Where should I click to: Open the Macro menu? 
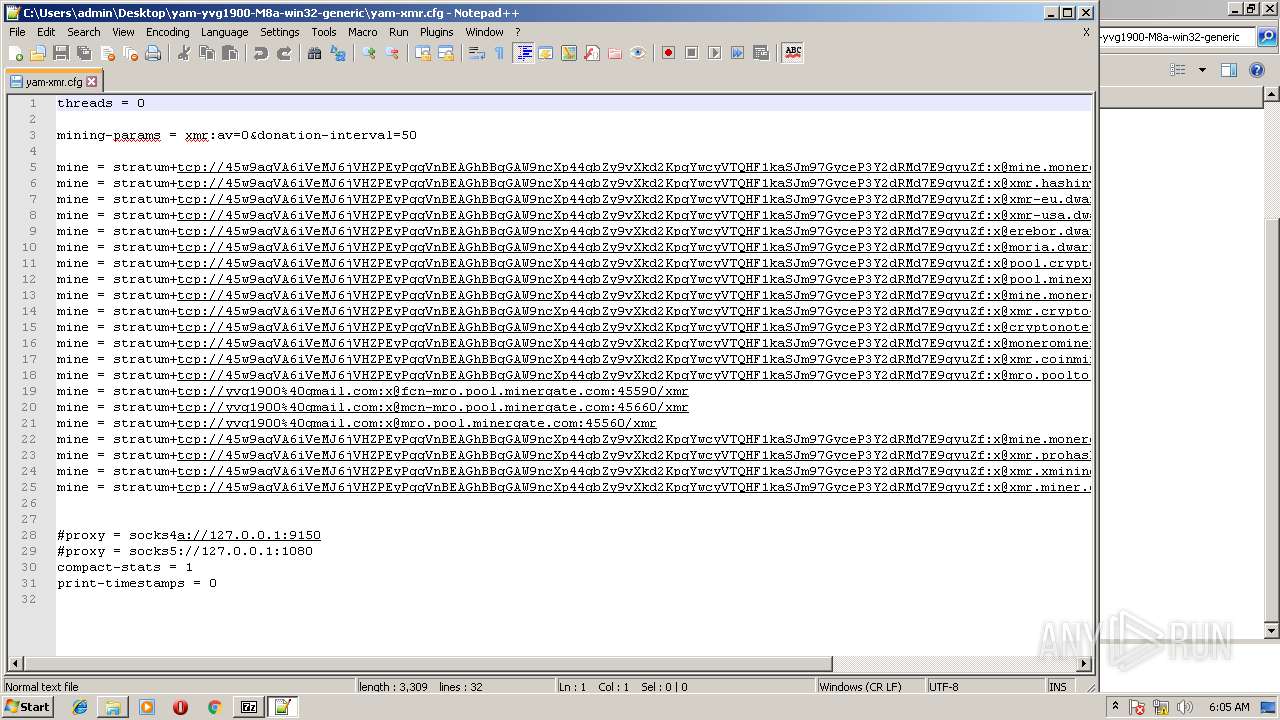point(362,32)
